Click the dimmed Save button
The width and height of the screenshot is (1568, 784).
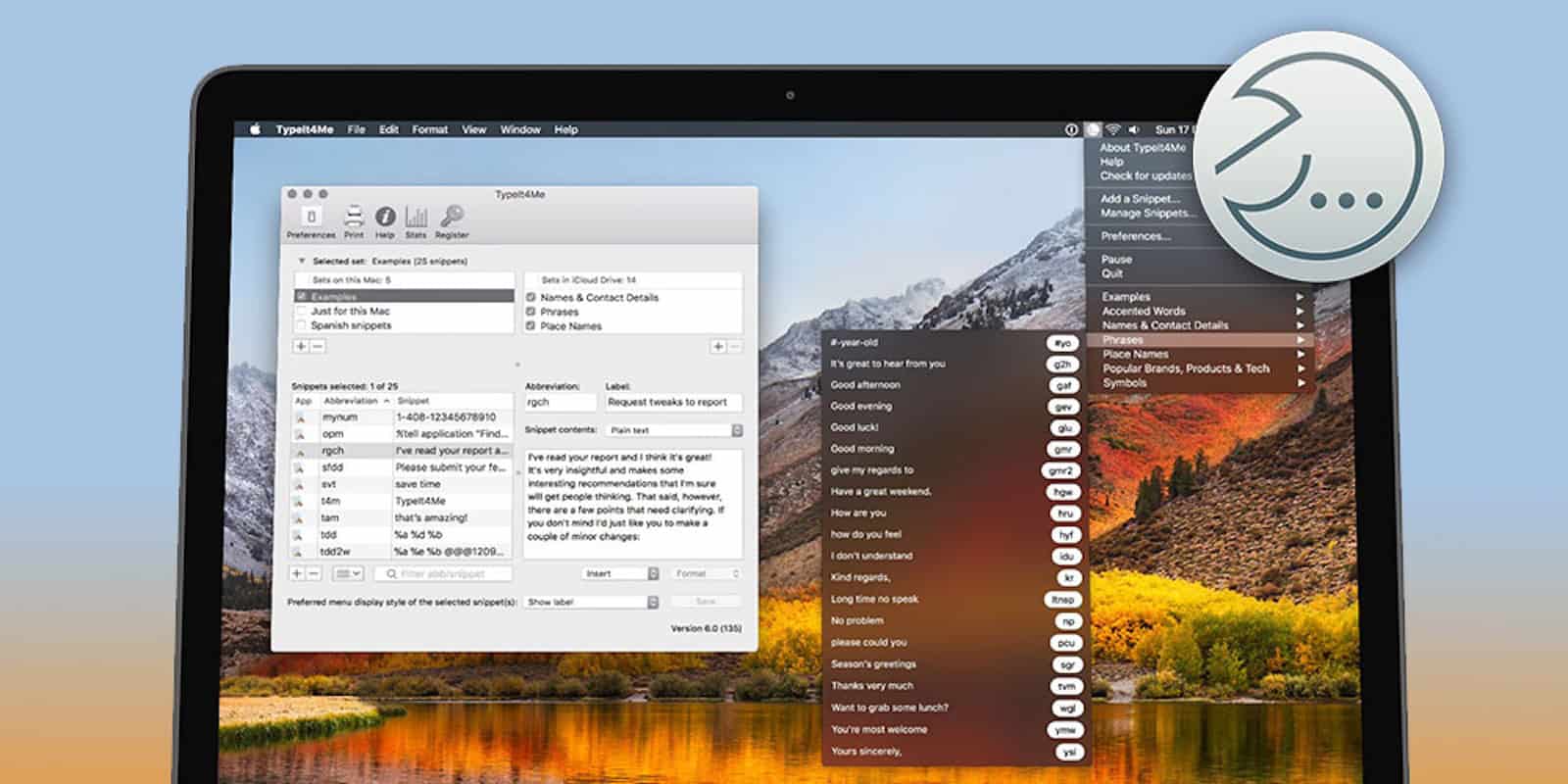[x=706, y=602]
